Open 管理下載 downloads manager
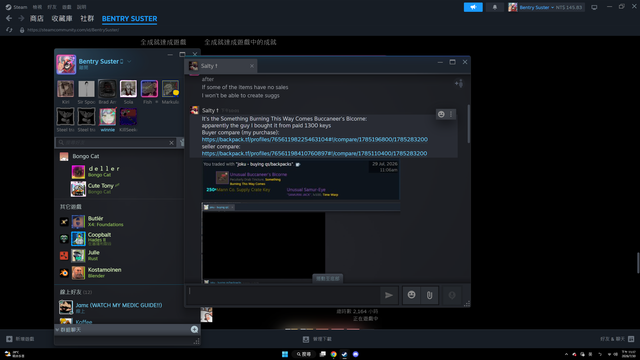The width and height of the screenshot is (640, 360). pyautogui.click(x=317, y=339)
